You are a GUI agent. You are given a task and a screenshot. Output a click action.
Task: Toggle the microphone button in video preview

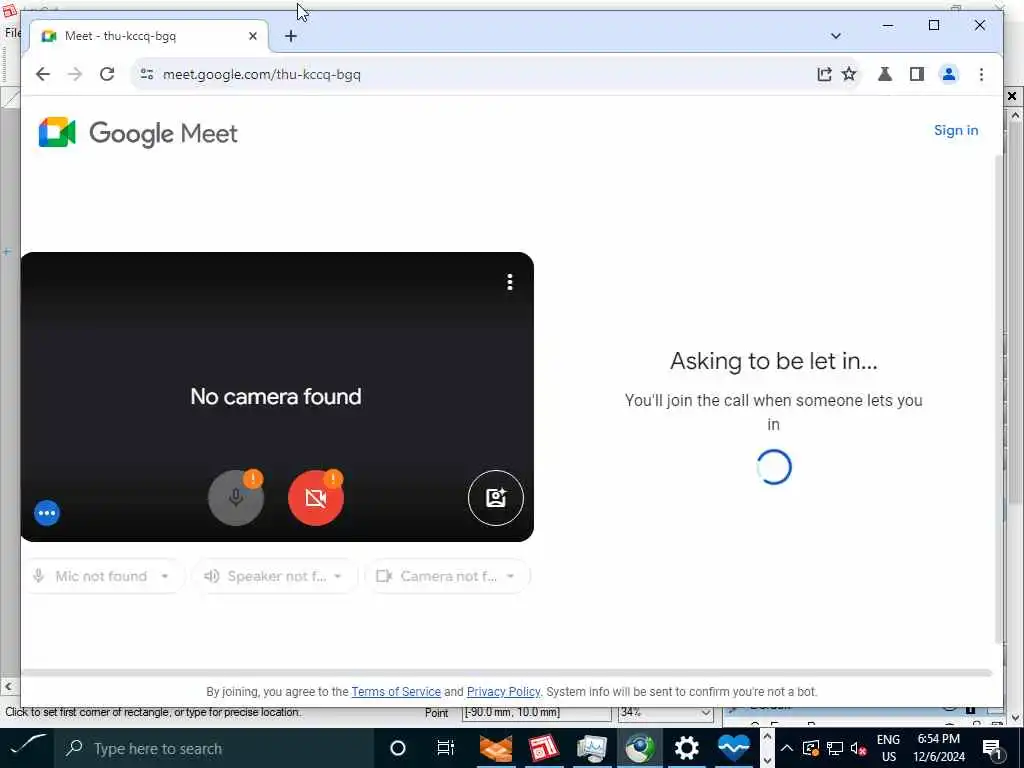point(236,498)
